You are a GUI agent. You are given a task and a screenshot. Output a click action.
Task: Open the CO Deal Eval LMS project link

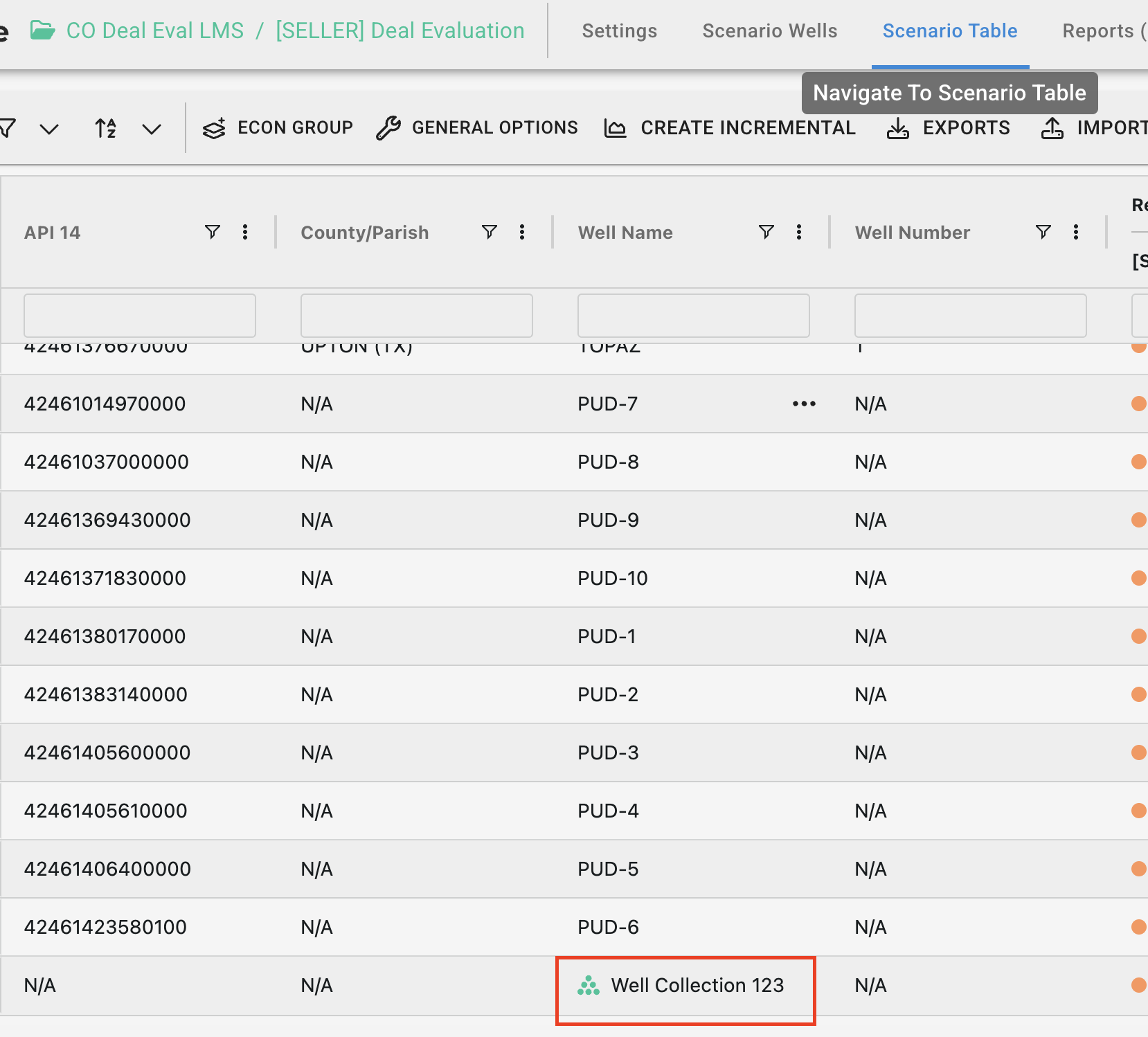pyautogui.click(x=155, y=31)
